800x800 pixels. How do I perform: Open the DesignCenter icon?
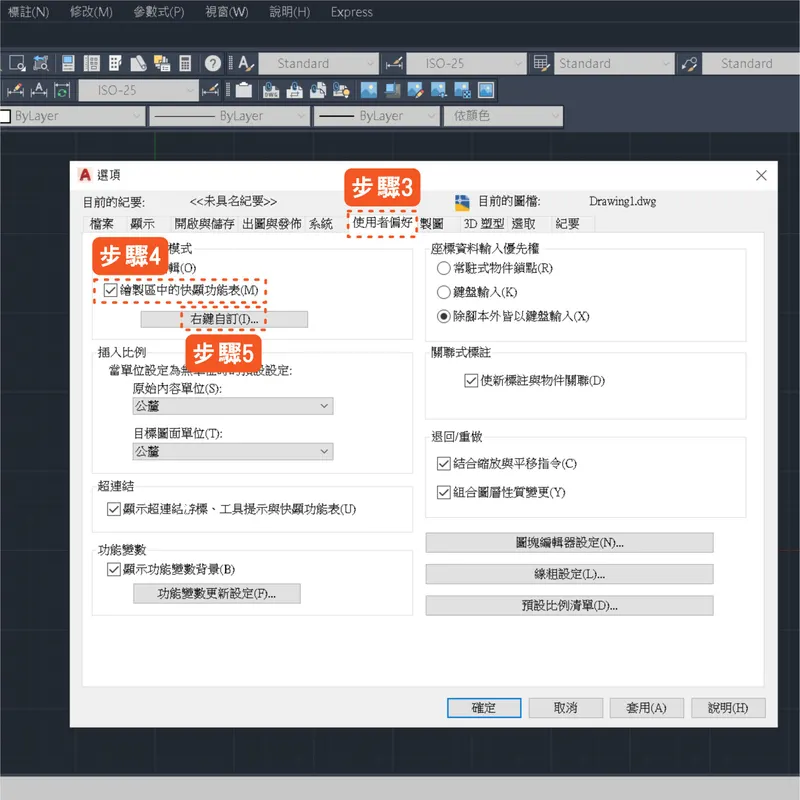click(x=92, y=63)
